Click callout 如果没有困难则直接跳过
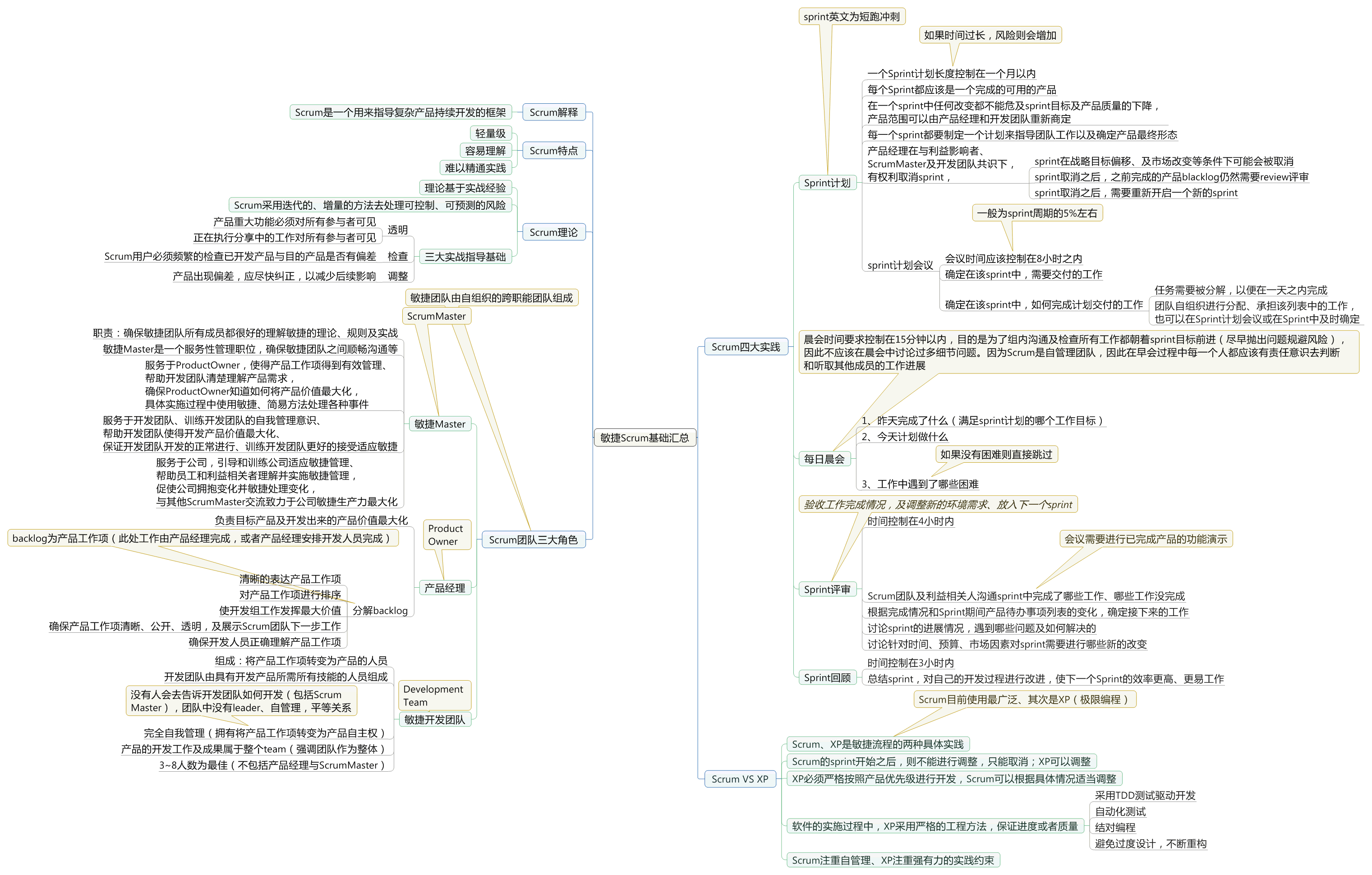Screen dimensions: 1372x875 click(996, 454)
